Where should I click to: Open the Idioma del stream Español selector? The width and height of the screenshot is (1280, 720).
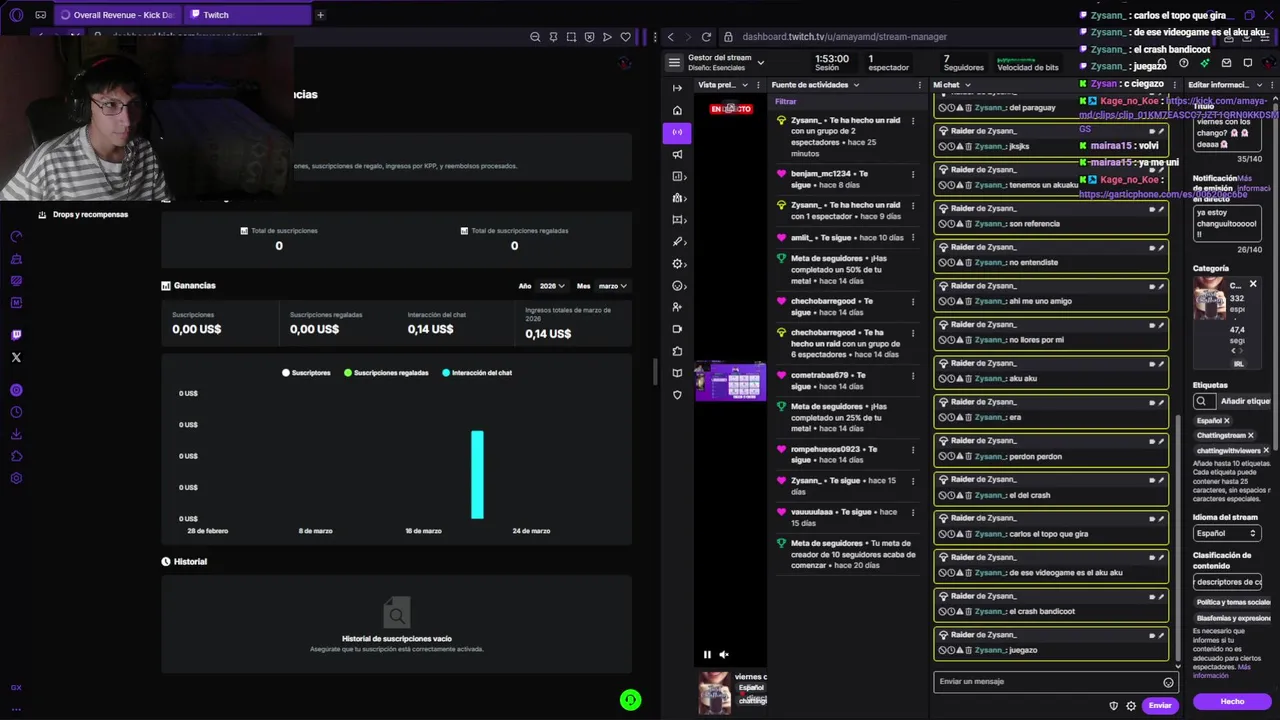(x=1226, y=534)
